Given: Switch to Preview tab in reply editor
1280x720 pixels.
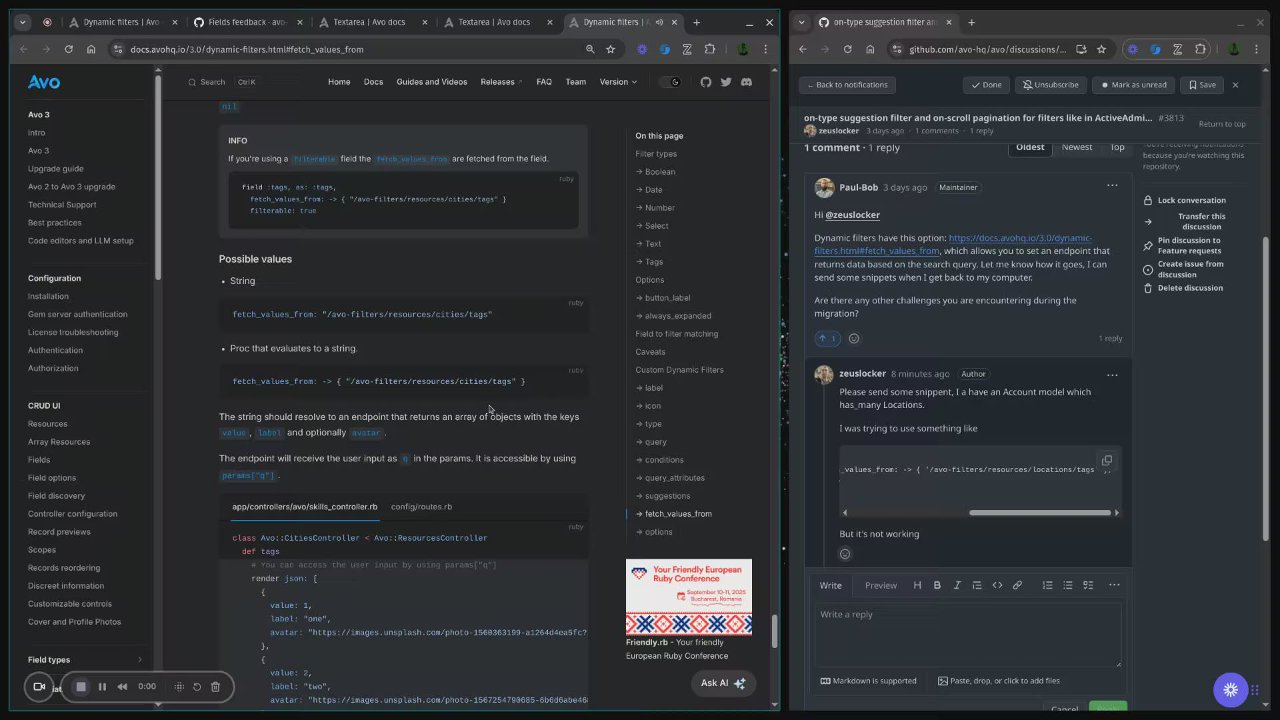Looking at the screenshot, I should pyautogui.click(x=881, y=585).
